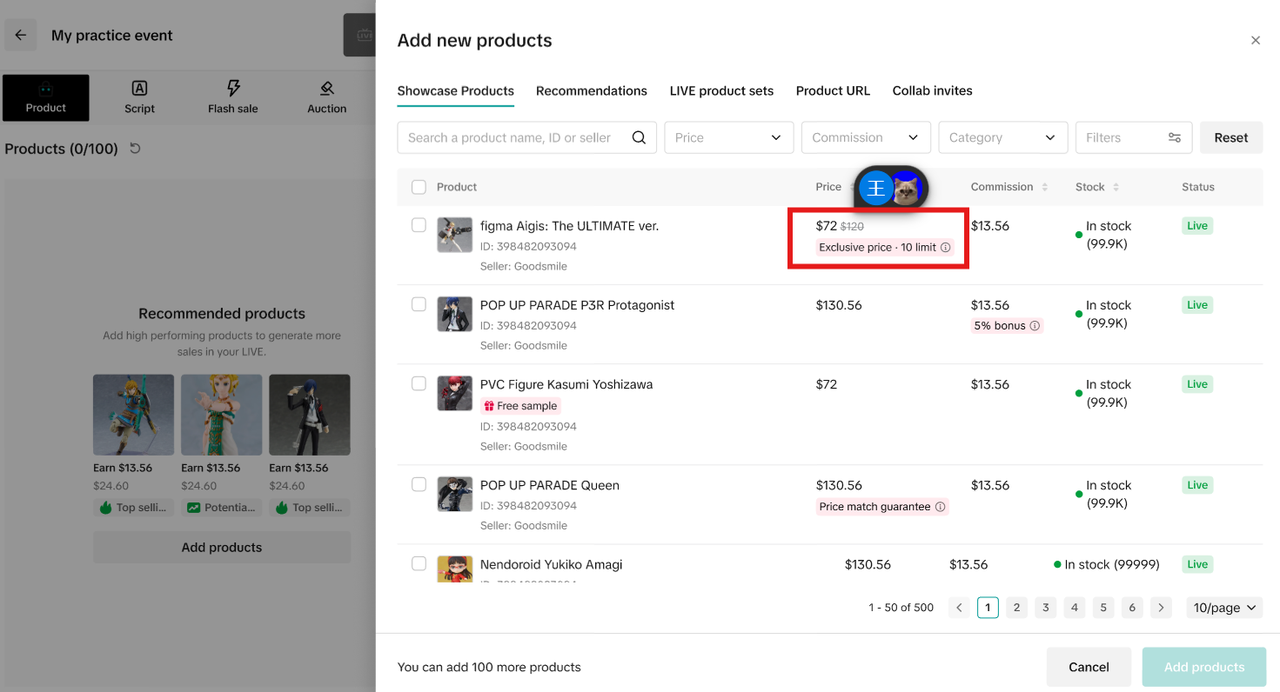1280x692 pixels.
Task: Tick checkbox for PVC Figure Kasumi Yoshizawa
Action: 419,384
